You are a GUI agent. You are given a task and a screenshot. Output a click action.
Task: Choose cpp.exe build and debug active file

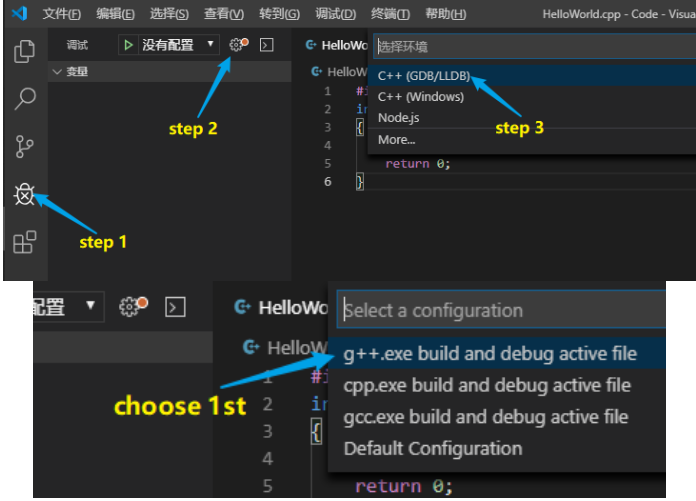pos(497,385)
